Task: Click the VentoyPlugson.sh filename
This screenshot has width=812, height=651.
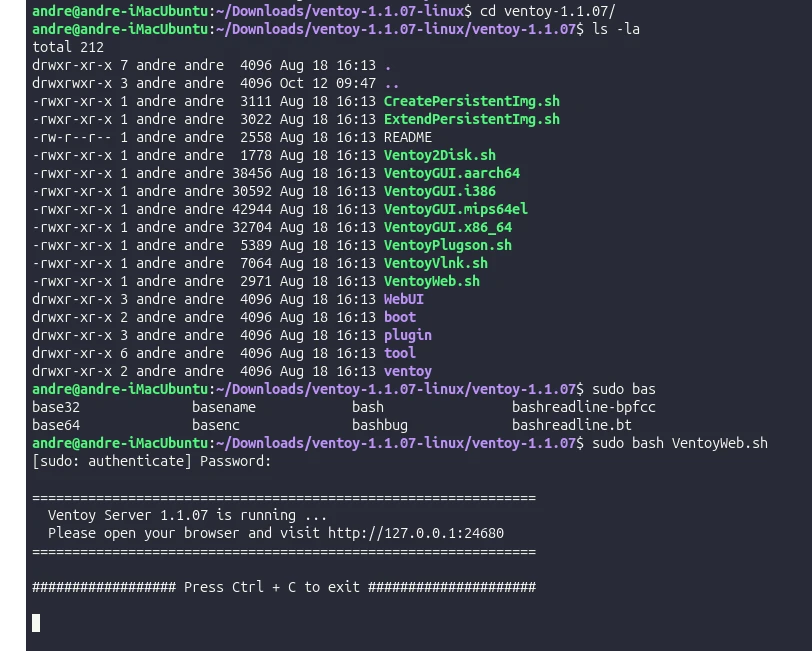Action: [x=448, y=245]
